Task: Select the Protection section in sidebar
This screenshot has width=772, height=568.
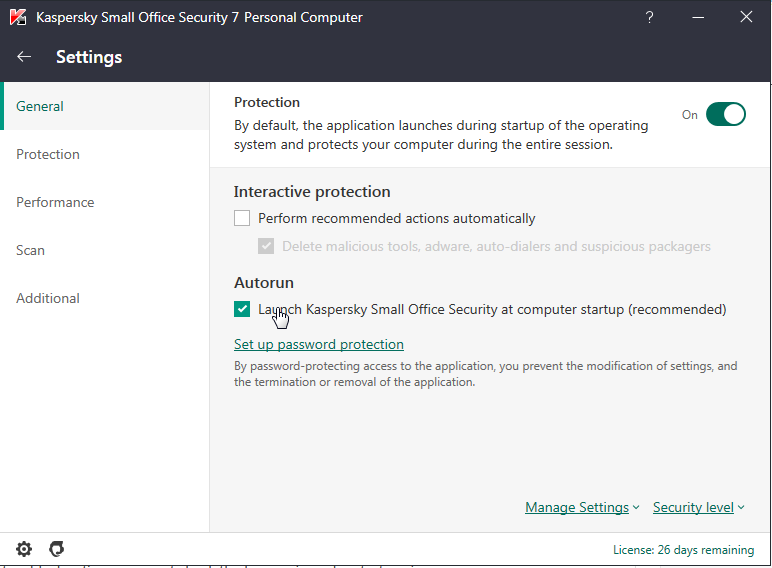Action: coord(48,154)
